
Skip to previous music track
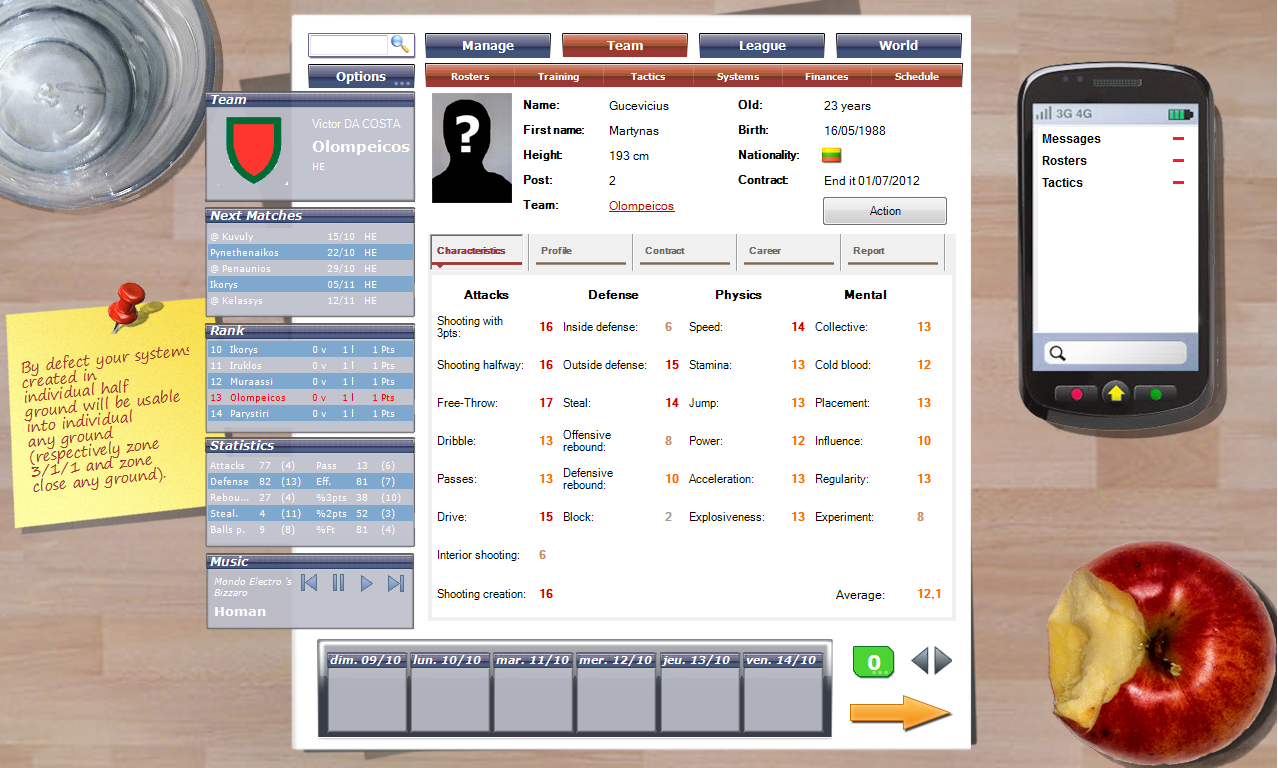click(309, 583)
